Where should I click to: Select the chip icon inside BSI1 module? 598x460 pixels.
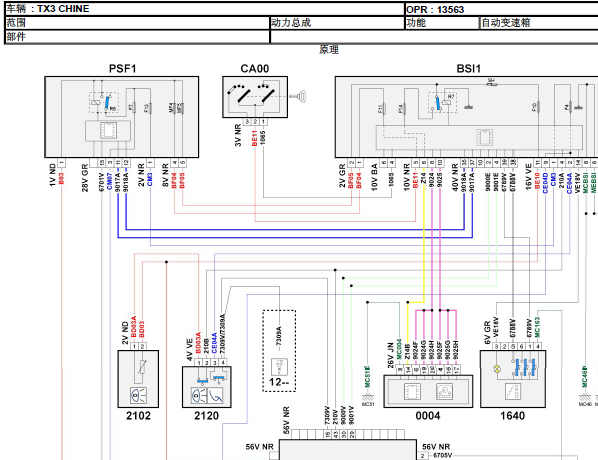tap(484, 137)
